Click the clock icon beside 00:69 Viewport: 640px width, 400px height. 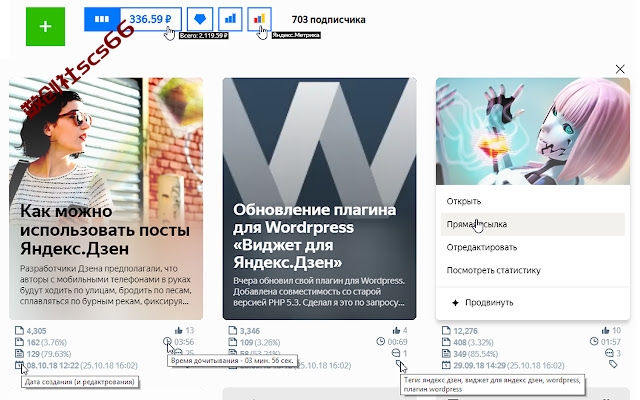coord(380,341)
